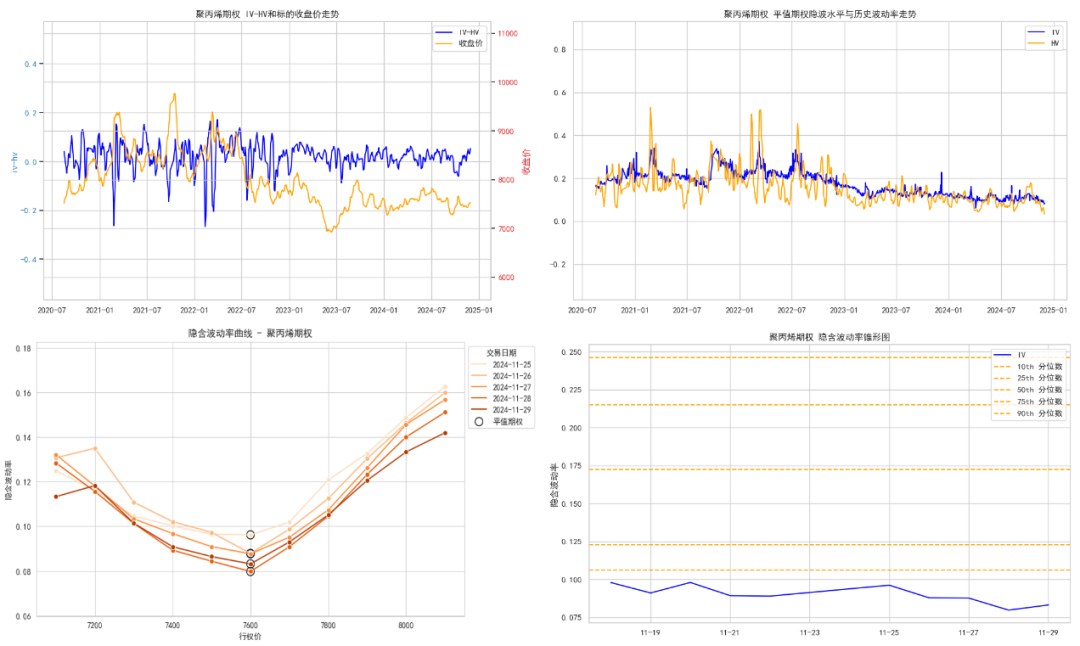This screenshot has width=1080, height=646.
Task: Click the 11-19 date tick label
Action: (650, 632)
